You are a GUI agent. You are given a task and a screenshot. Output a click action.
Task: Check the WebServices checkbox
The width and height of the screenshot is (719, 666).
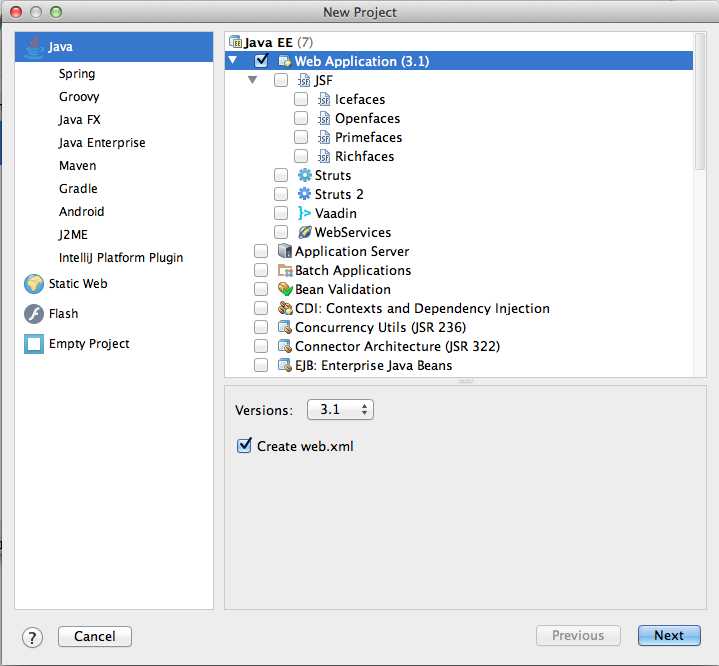(281, 232)
